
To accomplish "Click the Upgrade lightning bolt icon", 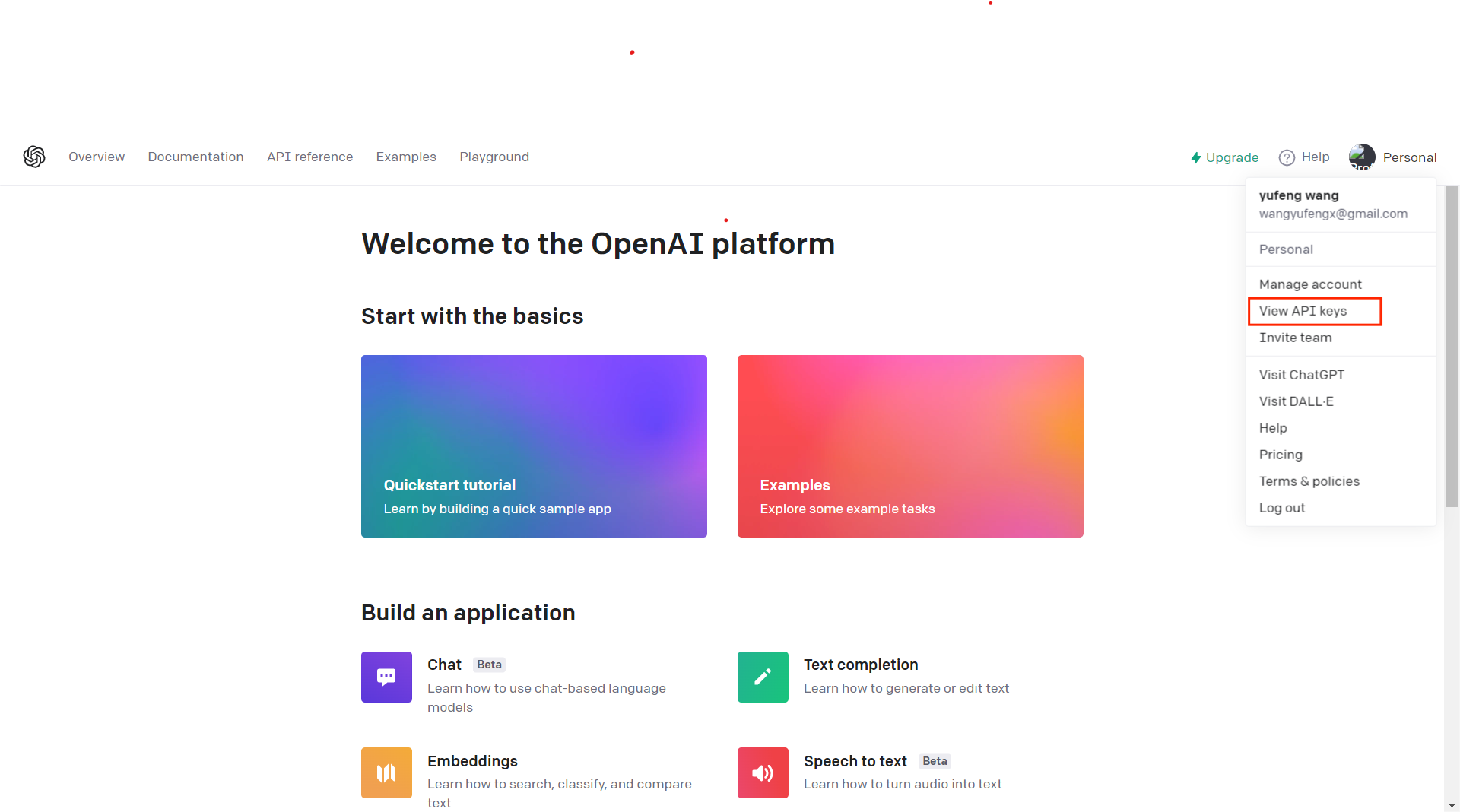I will pyautogui.click(x=1196, y=157).
